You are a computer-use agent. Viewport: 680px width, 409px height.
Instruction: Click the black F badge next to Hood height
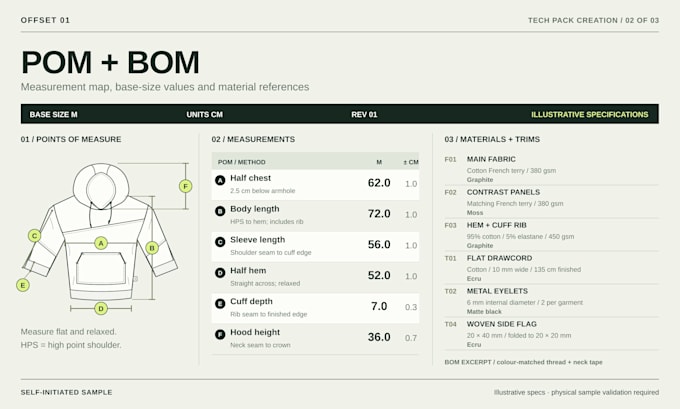click(220, 334)
